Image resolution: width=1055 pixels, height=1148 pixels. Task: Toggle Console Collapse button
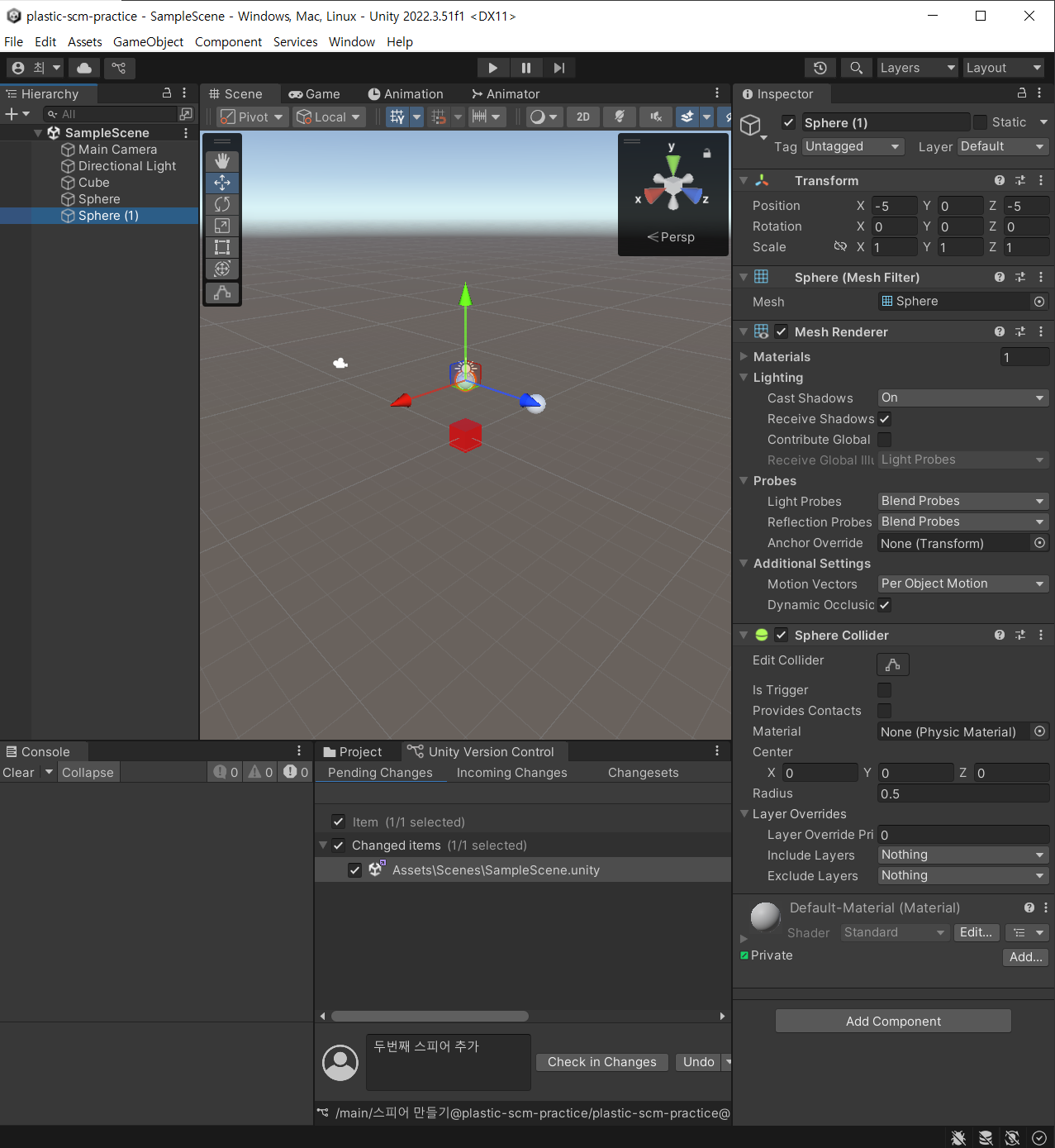coord(88,773)
